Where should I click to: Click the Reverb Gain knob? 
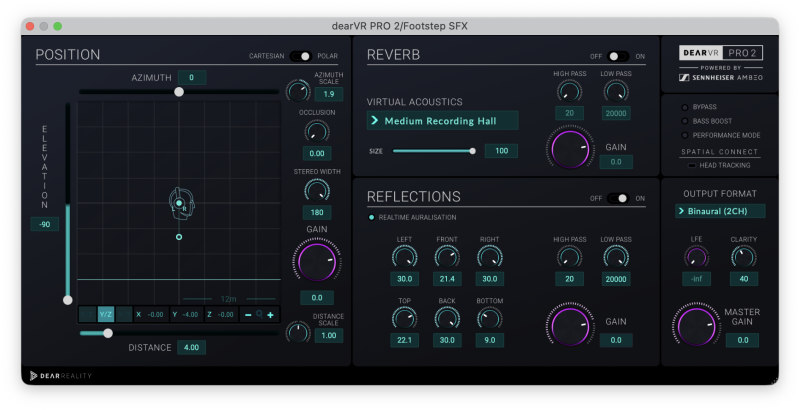pos(571,148)
